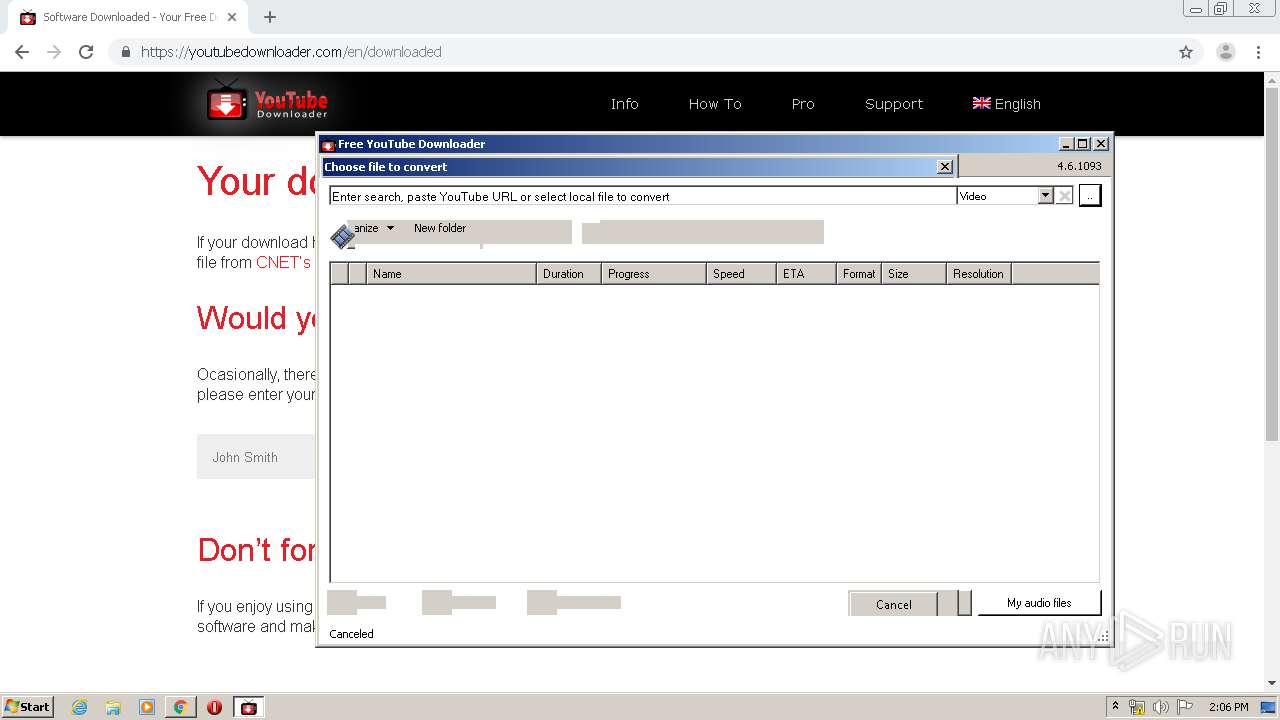Click the Cancel button
Viewport: 1280px width, 720px height.
(893, 604)
